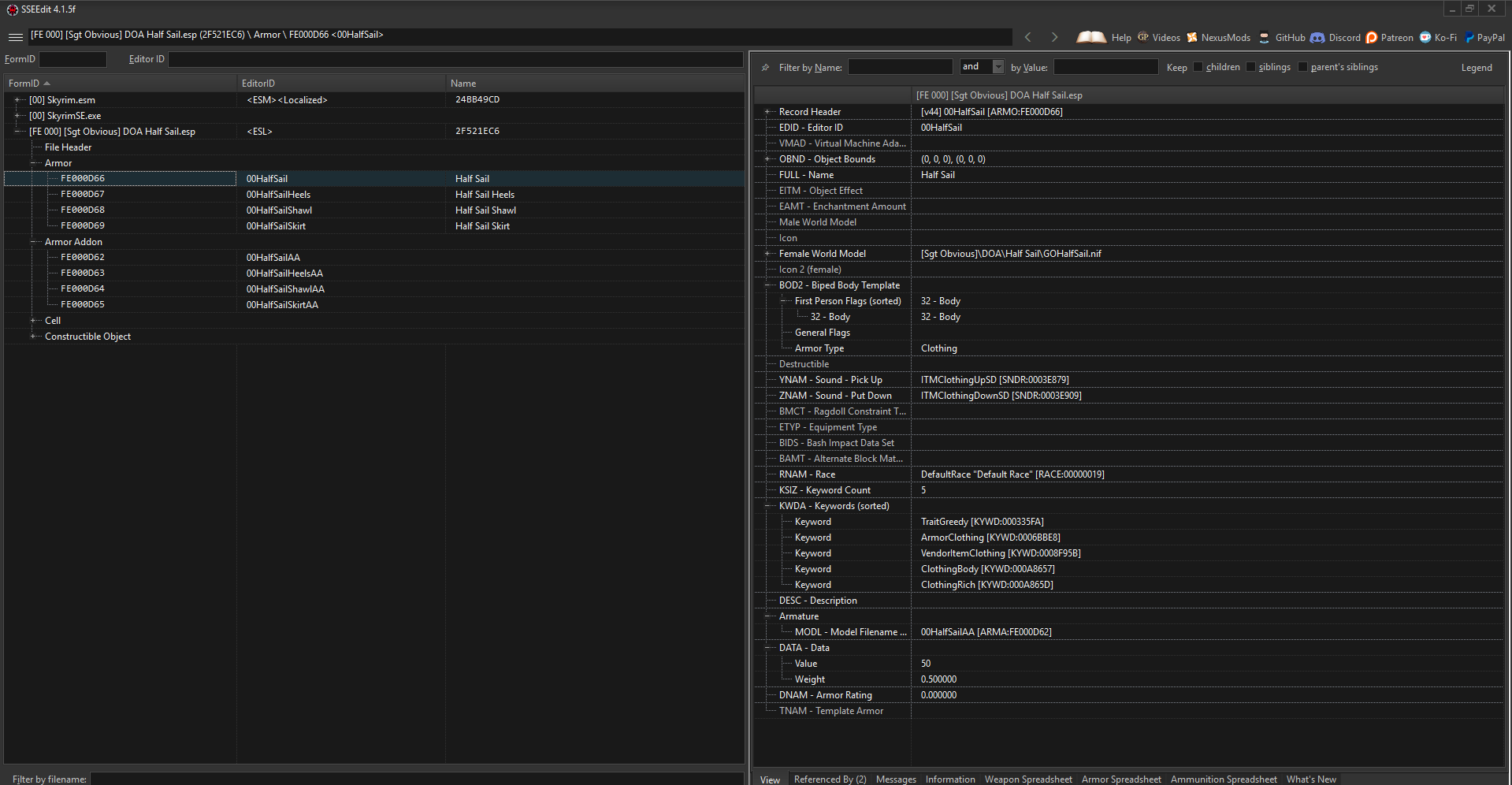Expand the Constructible Object group

[33, 337]
